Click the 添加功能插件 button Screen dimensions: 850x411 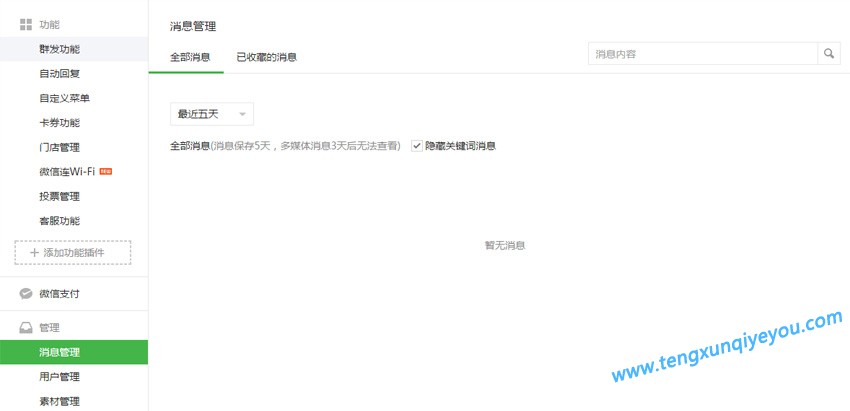73,253
